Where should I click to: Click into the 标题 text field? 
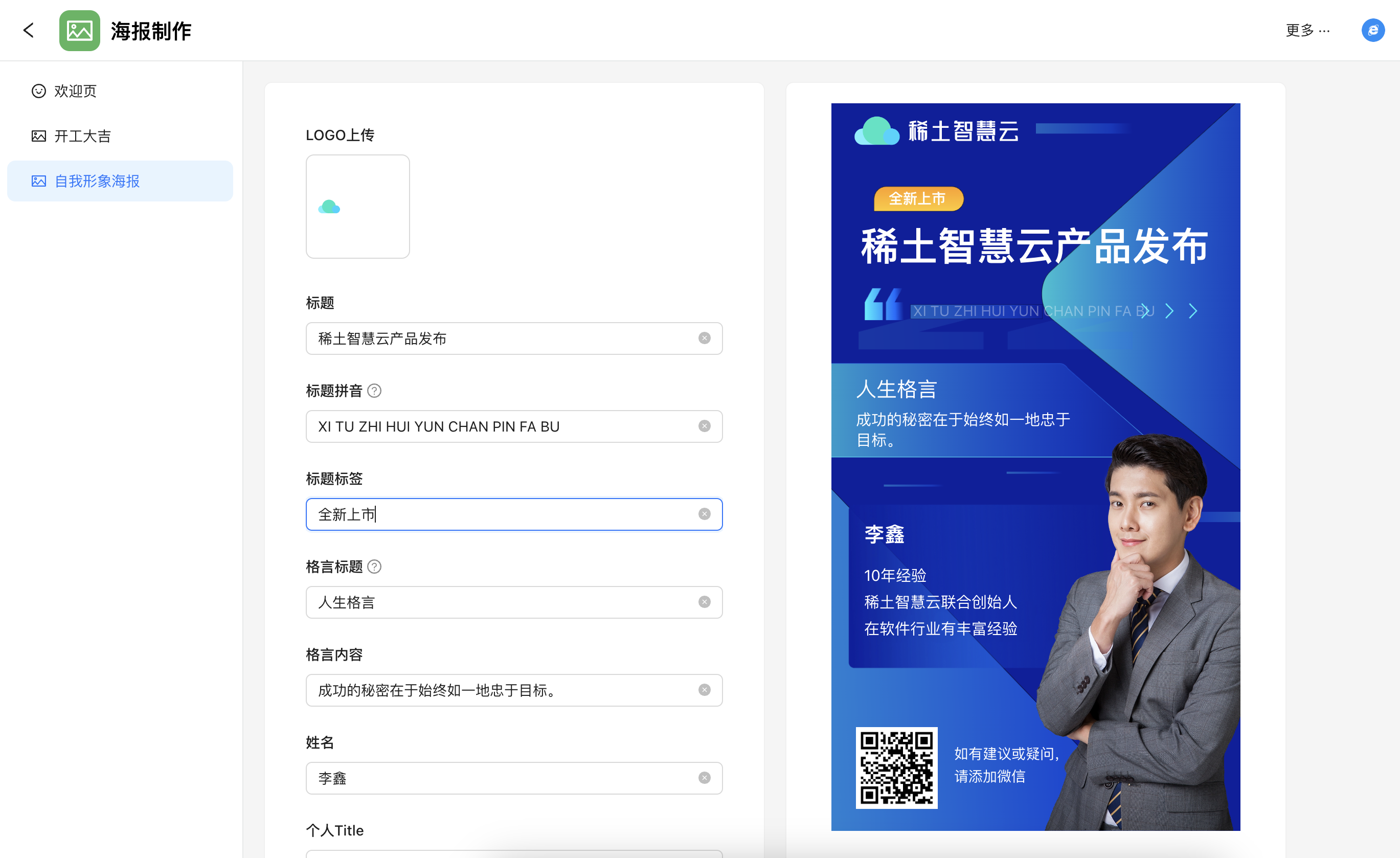click(500, 338)
